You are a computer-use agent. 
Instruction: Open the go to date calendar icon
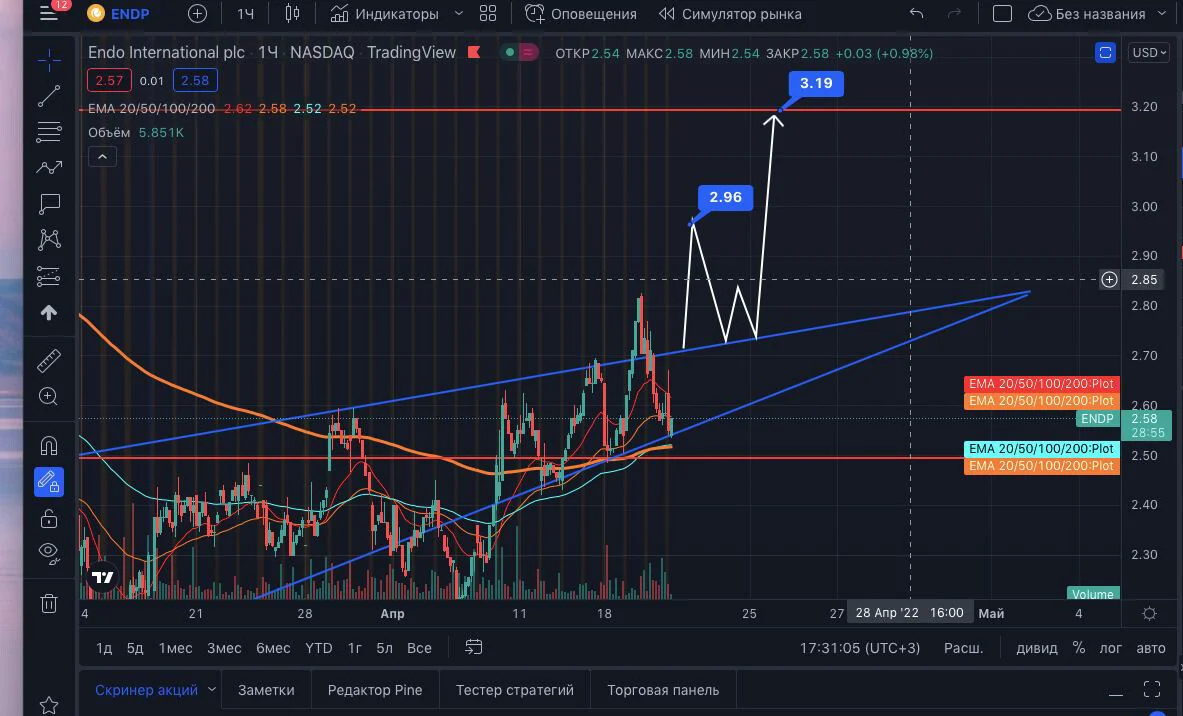[474, 647]
